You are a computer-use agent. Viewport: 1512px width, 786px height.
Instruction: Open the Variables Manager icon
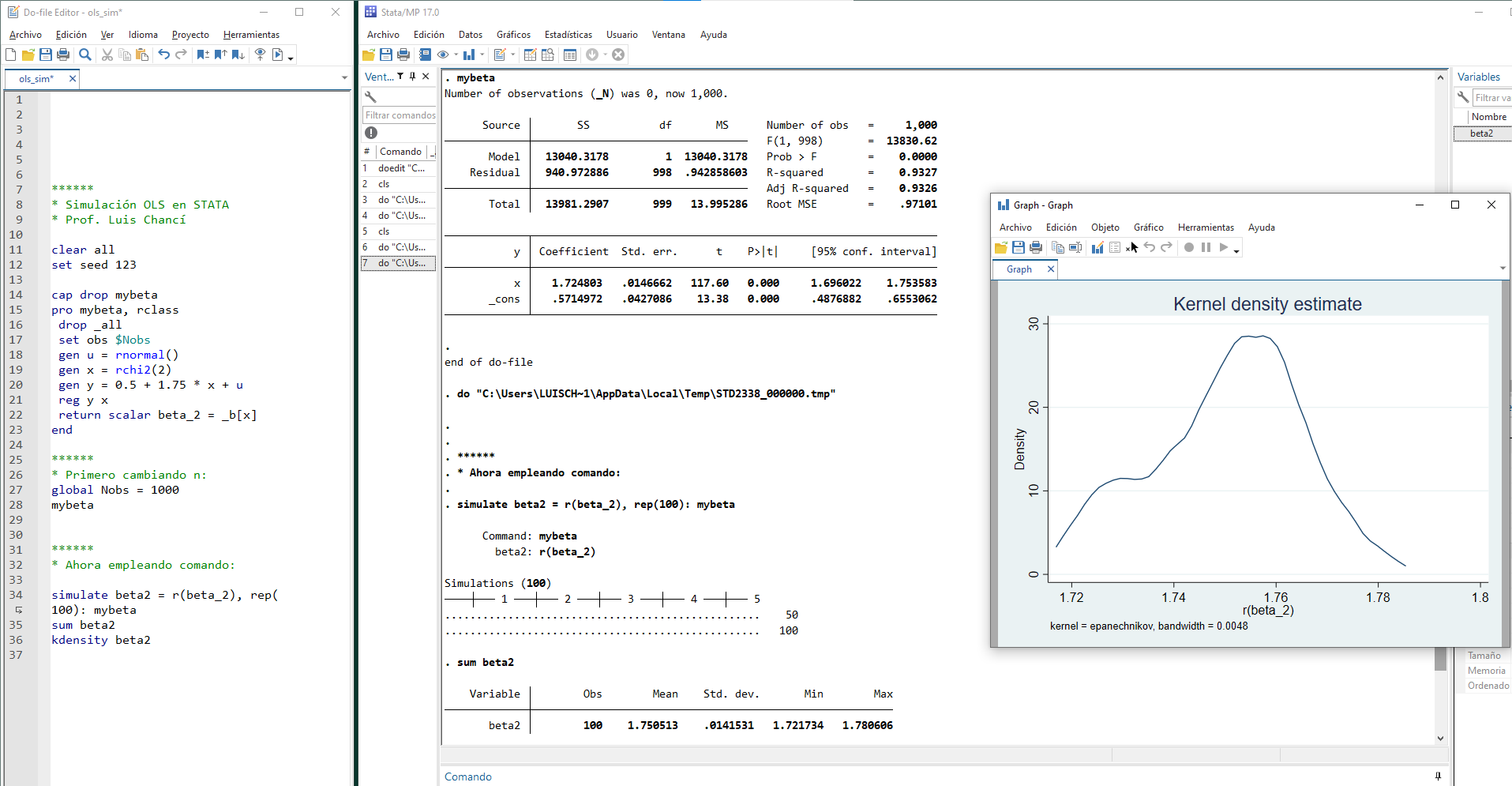tap(570, 55)
